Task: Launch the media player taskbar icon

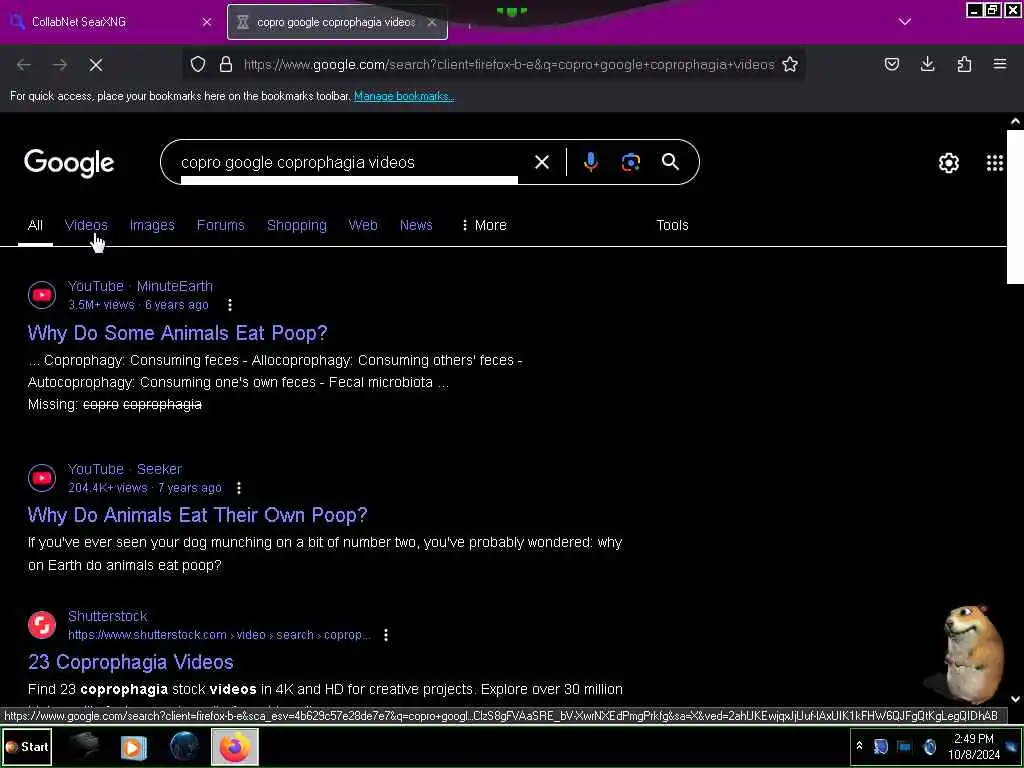Action: [133, 746]
